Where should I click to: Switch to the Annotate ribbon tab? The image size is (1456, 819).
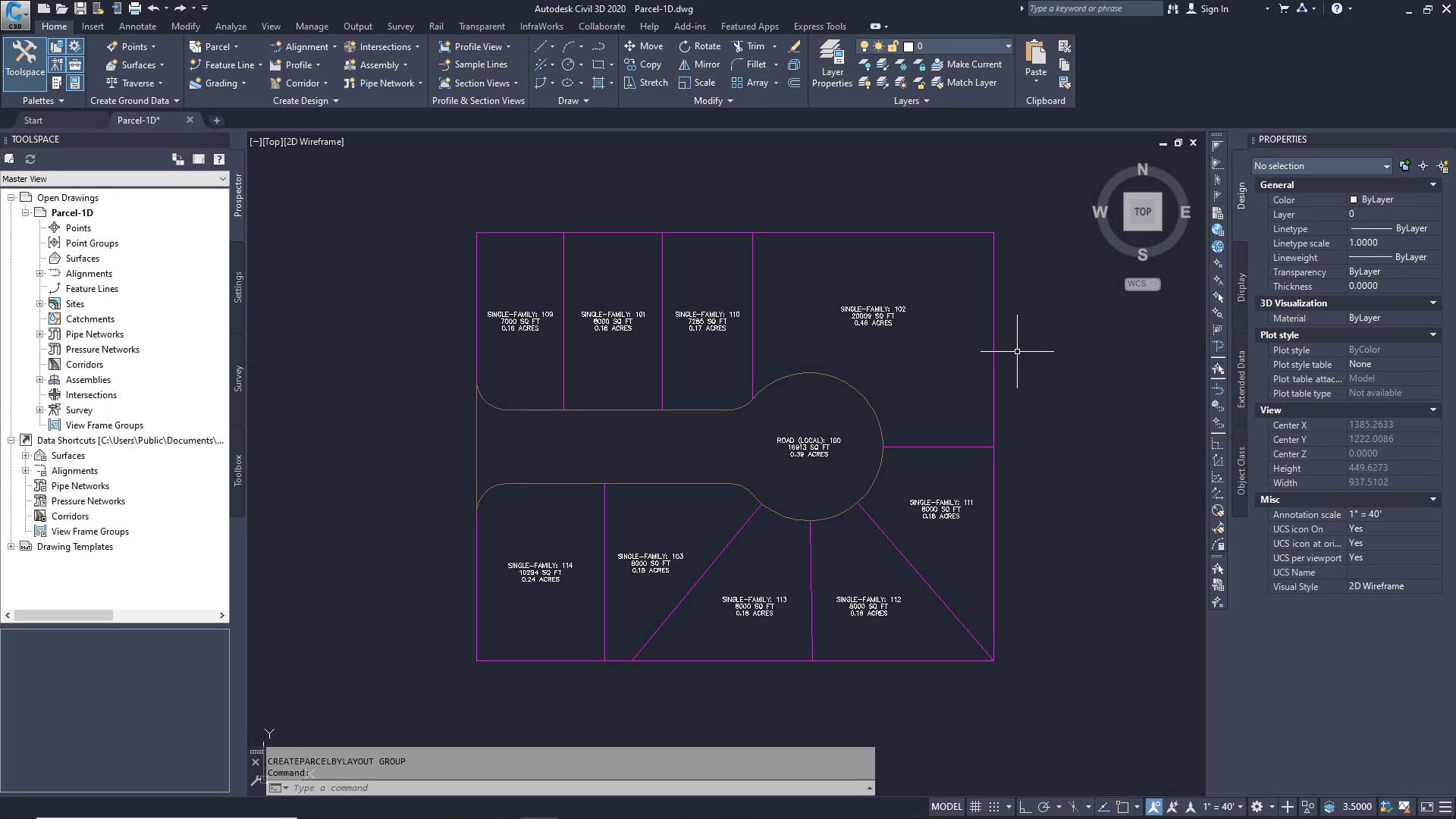[x=138, y=26]
